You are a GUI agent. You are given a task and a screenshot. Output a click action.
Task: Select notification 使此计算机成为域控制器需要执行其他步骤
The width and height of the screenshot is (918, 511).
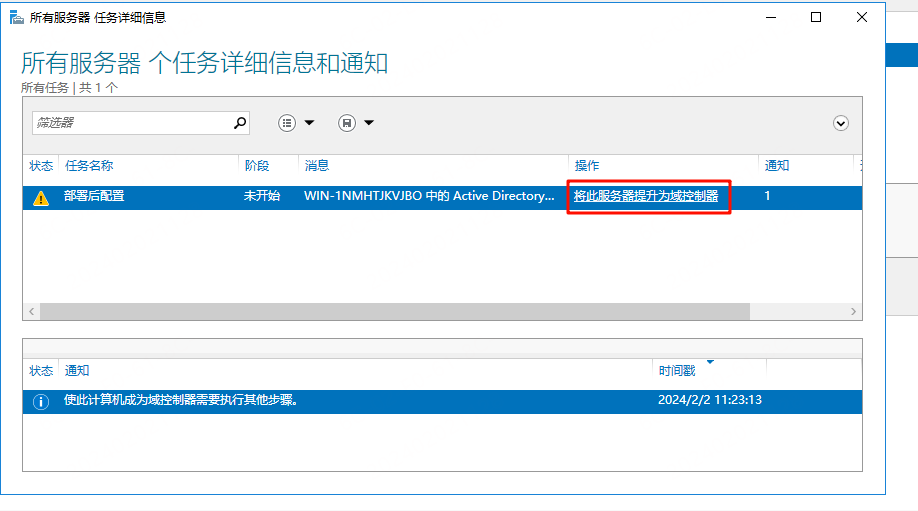click(180, 401)
